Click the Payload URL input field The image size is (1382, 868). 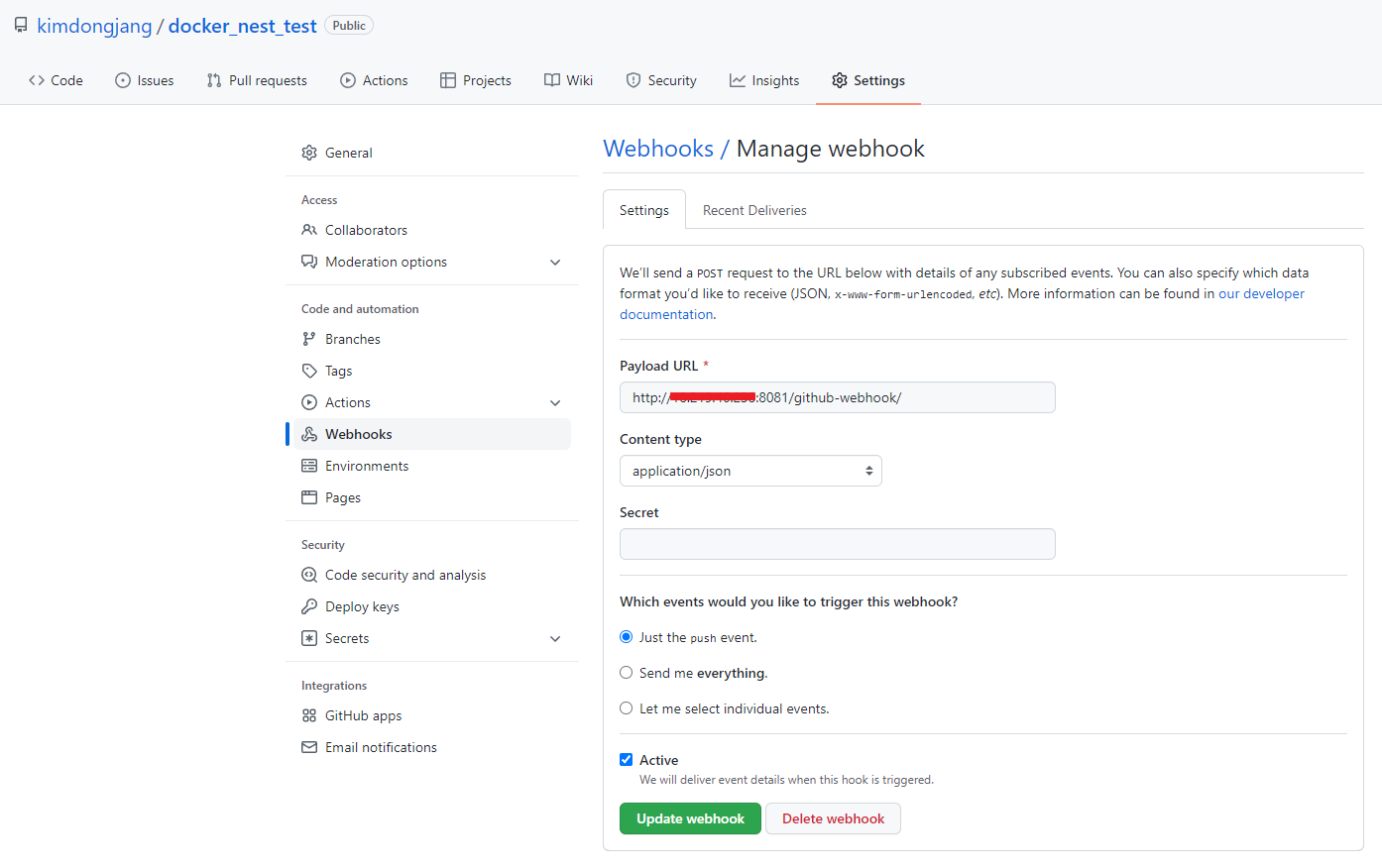pyautogui.click(x=838, y=397)
